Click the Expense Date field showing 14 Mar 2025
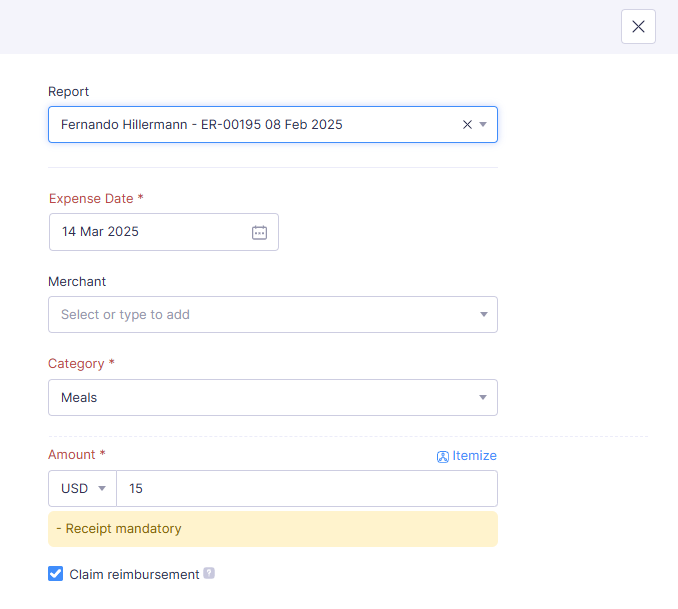This screenshot has width=678, height=609. [140, 232]
